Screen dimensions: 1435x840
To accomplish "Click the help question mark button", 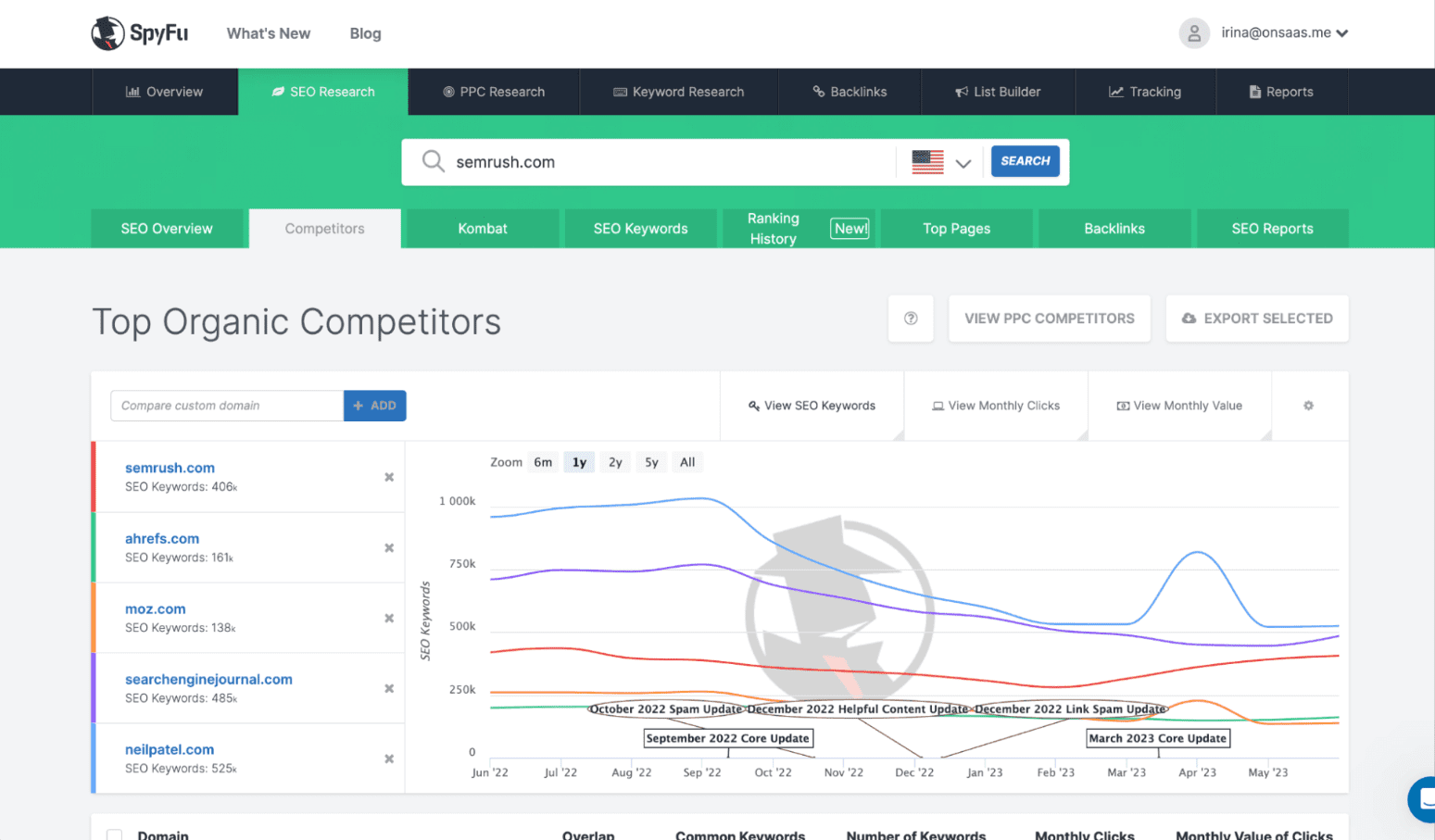I will [911, 319].
